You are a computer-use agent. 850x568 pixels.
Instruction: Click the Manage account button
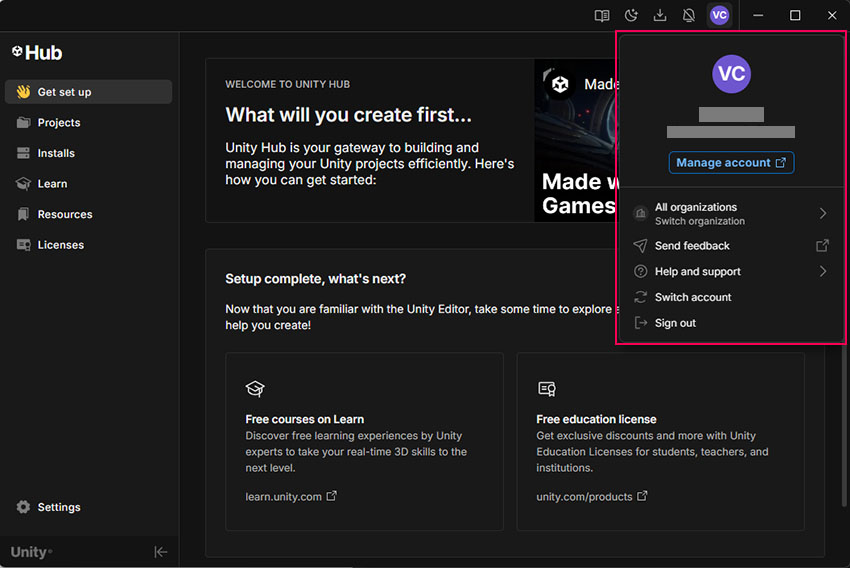731,163
